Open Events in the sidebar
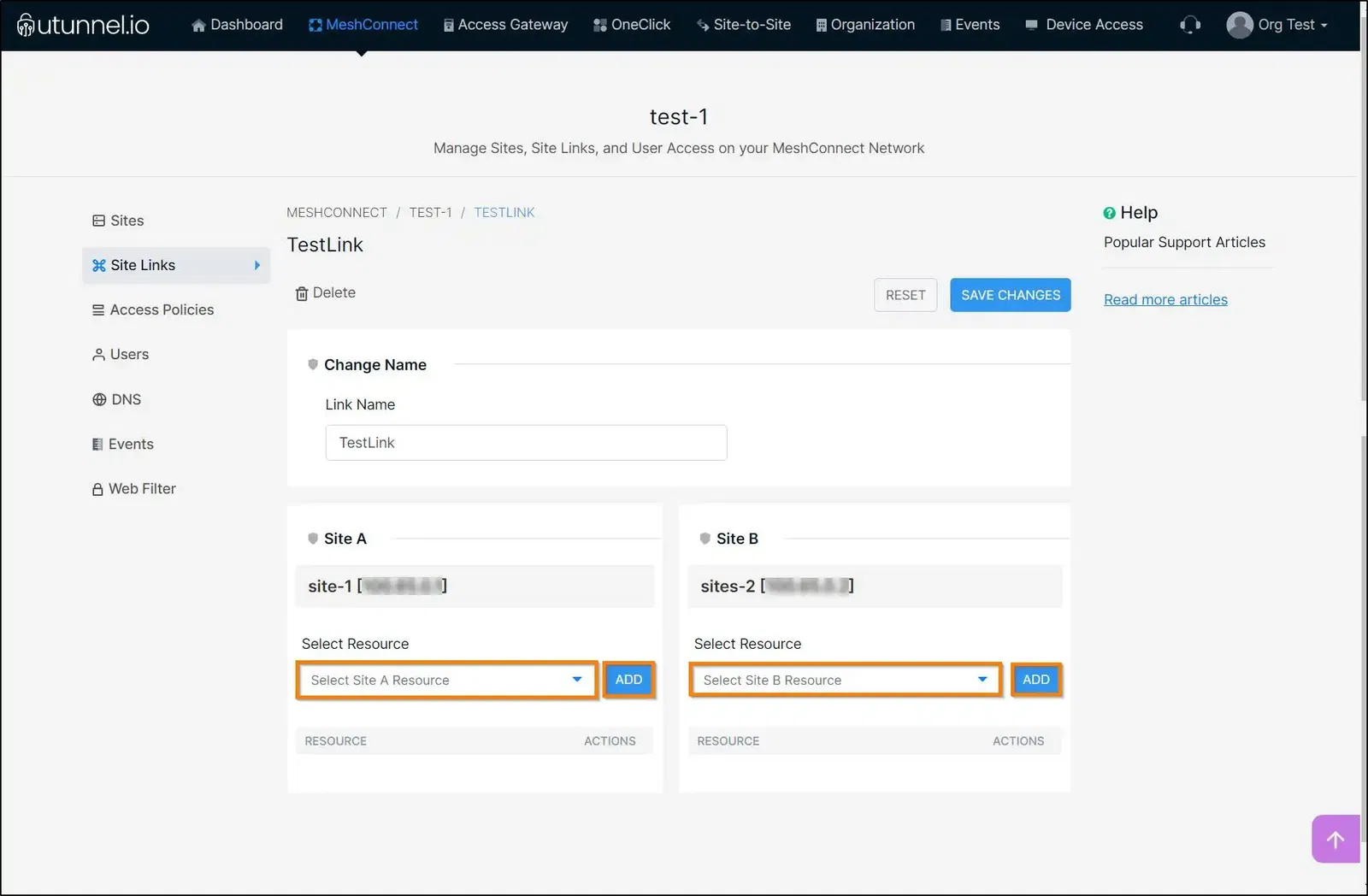This screenshot has height=896, width=1368. [x=123, y=444]
